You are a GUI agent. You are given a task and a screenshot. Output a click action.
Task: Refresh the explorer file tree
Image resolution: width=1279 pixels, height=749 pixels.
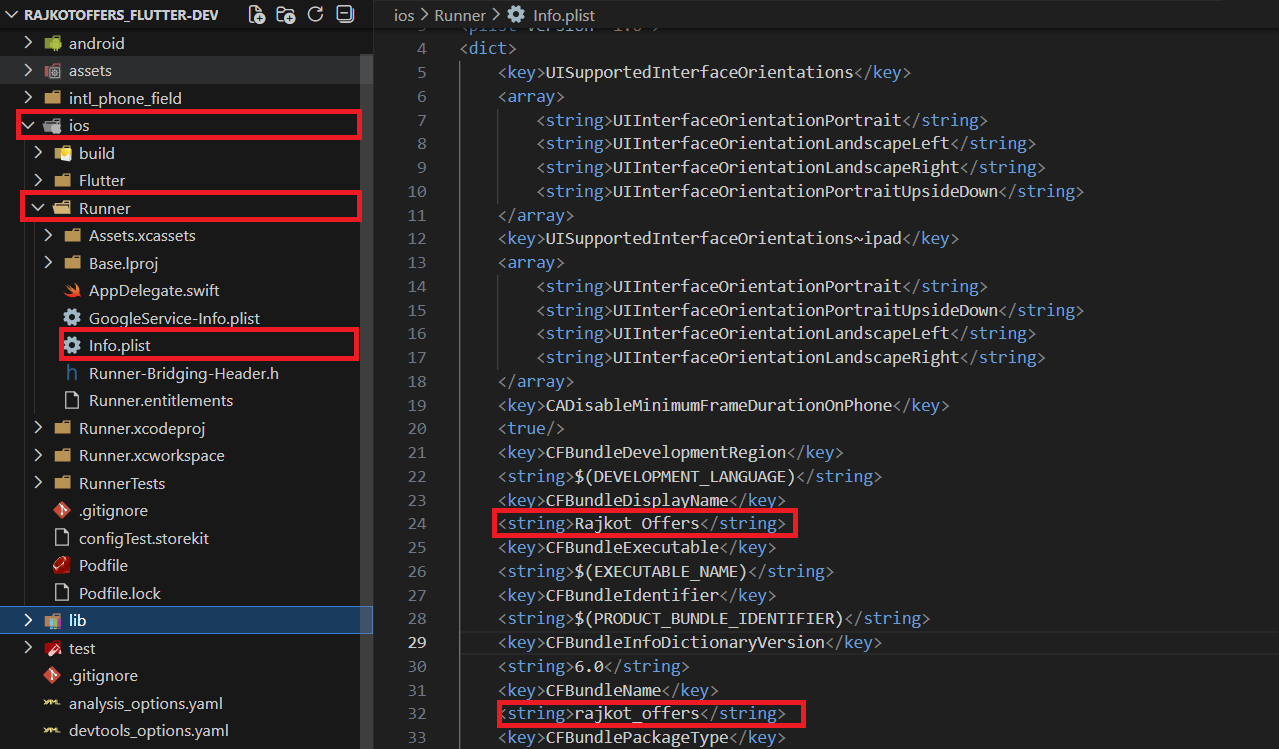click(315, 15)
